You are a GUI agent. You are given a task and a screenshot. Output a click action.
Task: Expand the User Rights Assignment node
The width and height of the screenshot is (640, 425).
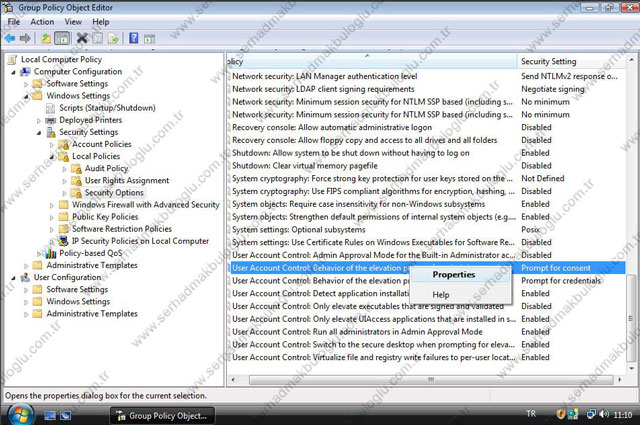[x=64, y=181]
